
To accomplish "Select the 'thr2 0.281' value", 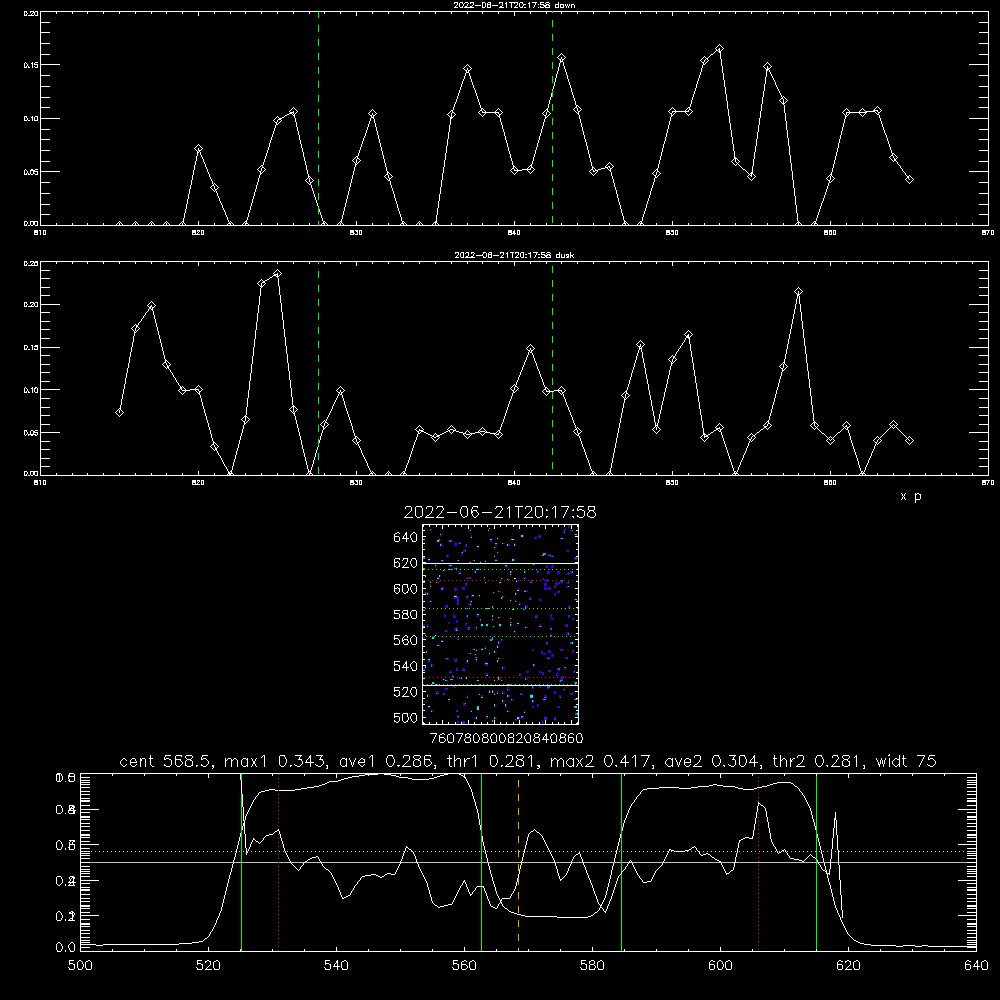I will coord(818,761).
